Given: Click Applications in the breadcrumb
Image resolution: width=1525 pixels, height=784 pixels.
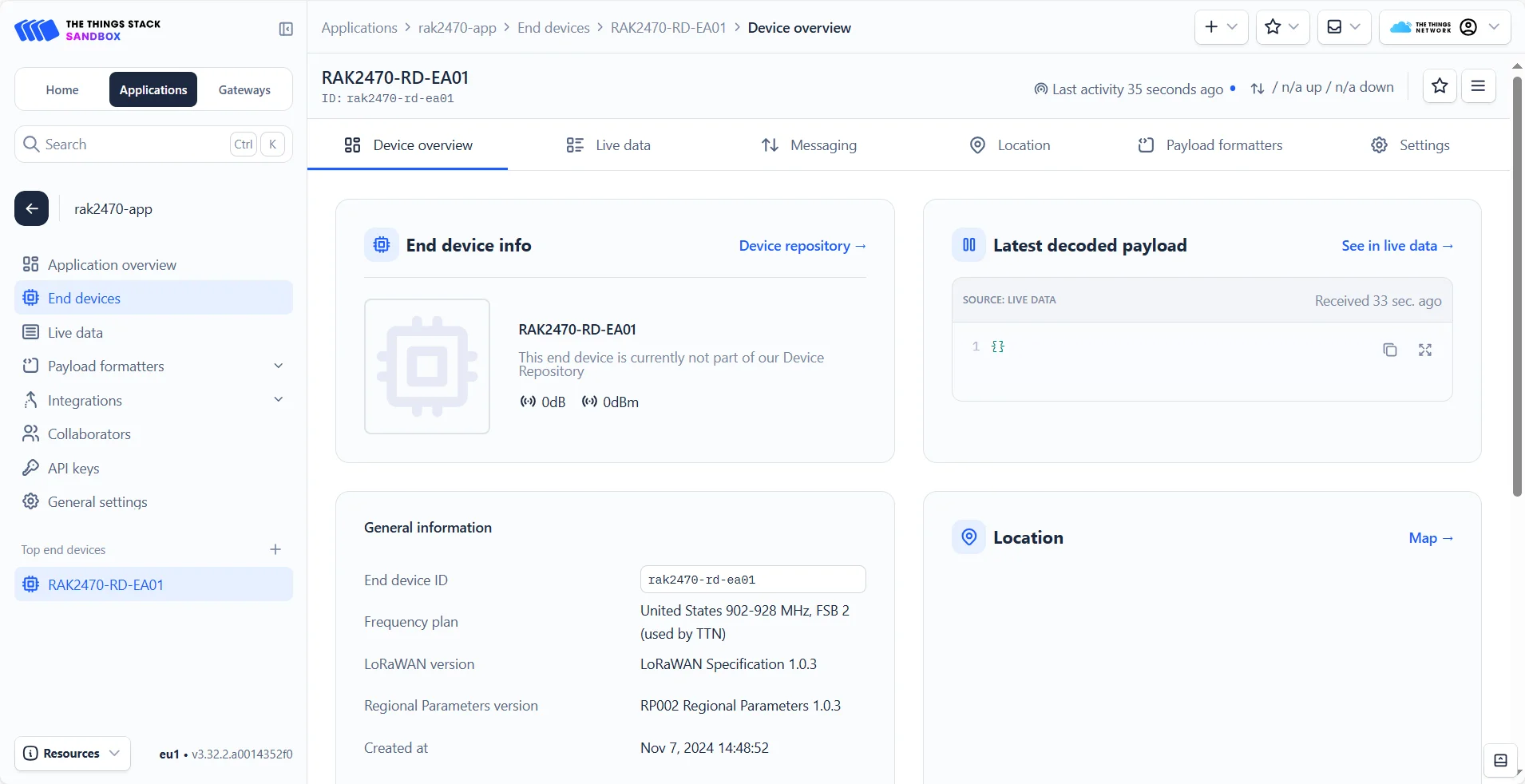Looking at the screenshot, I should [359, 28].
